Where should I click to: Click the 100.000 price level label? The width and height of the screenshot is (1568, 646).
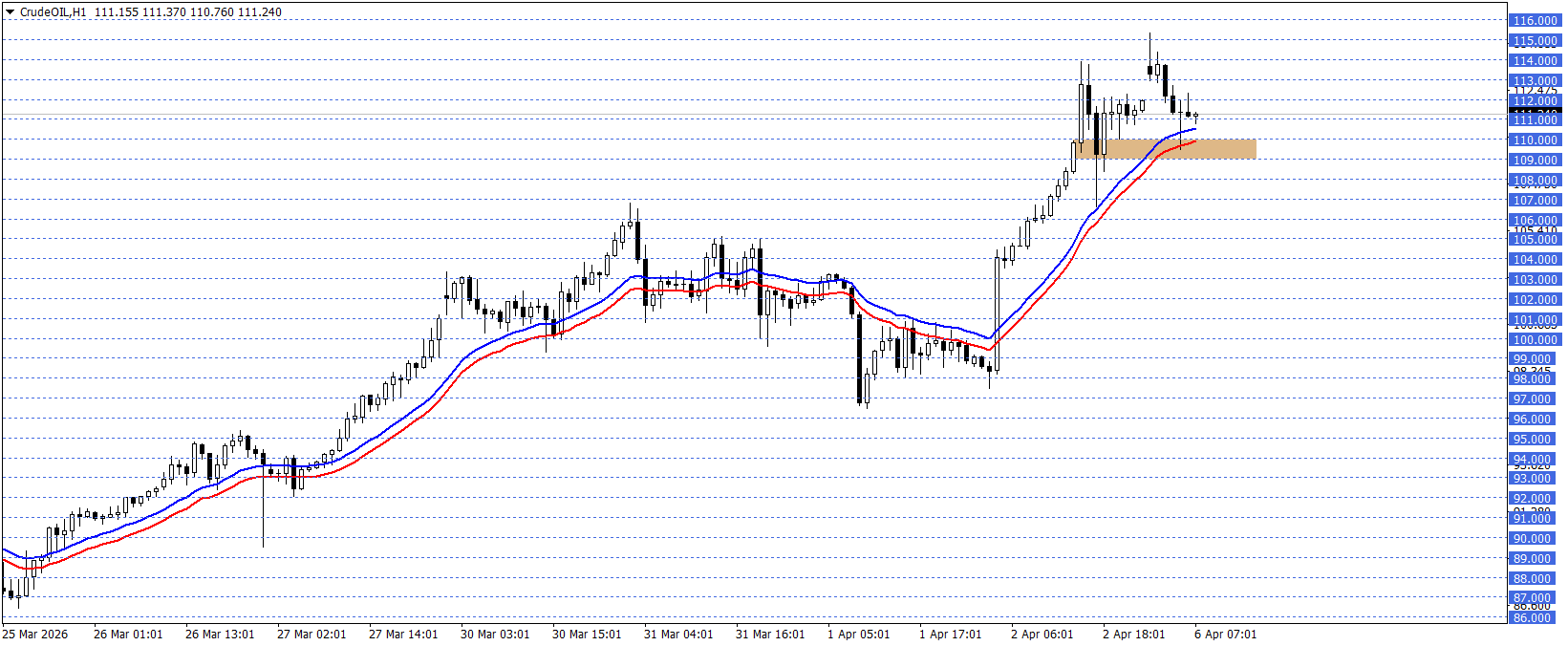pyautogui.click(x=1535, y=340)
